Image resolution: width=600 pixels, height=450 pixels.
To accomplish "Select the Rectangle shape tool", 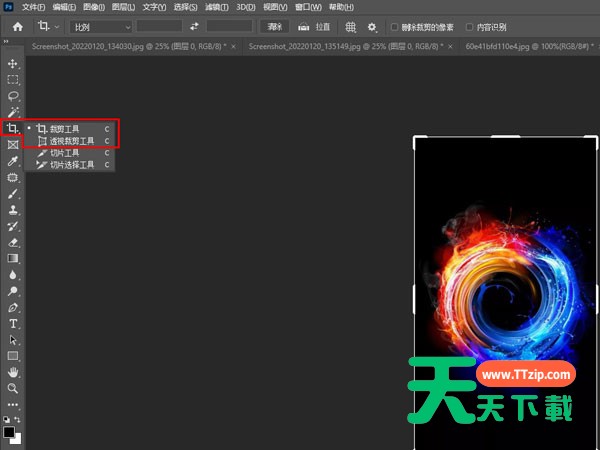I will click(13, 356).
